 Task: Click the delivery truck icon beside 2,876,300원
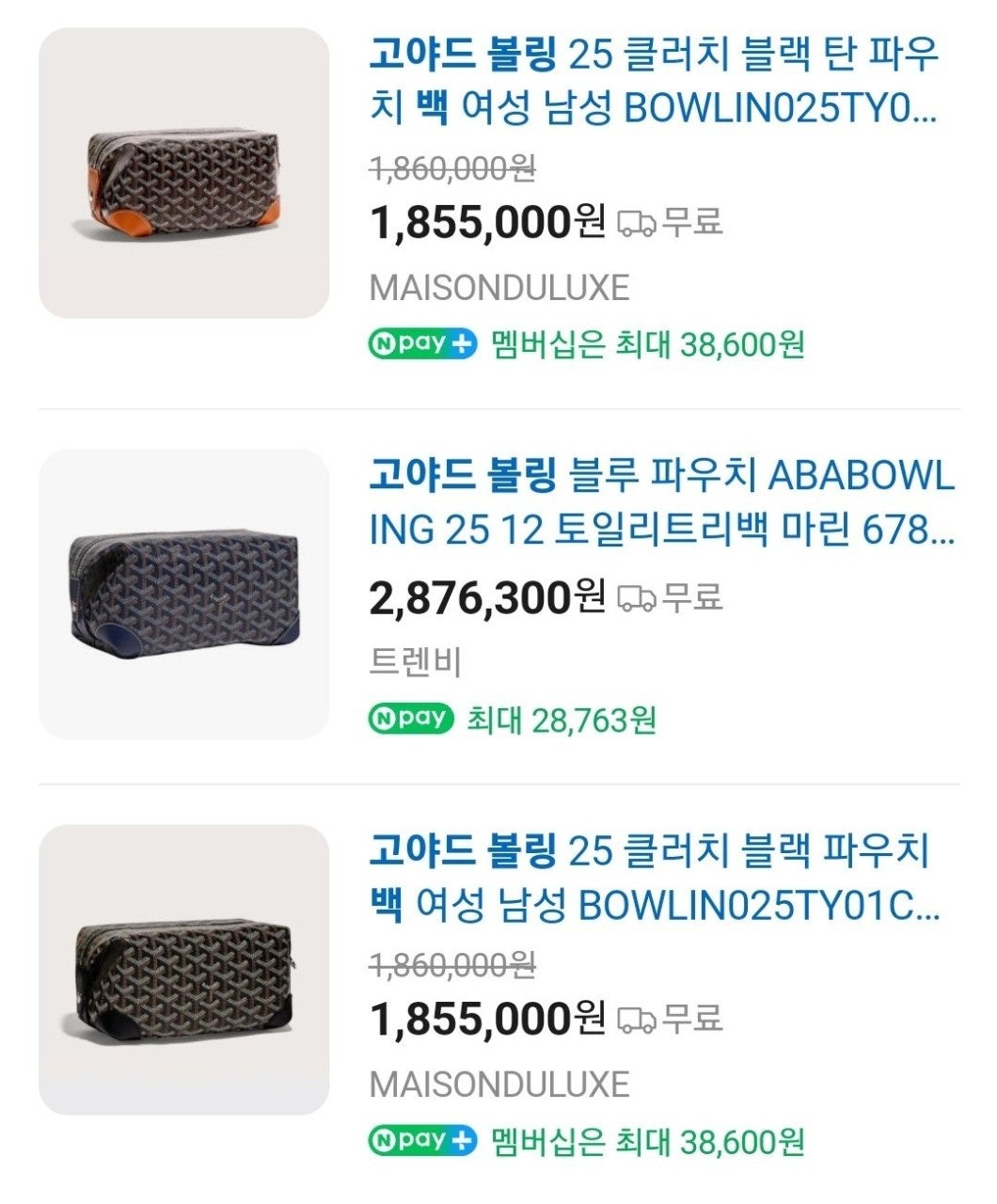(x=636, y=596)
